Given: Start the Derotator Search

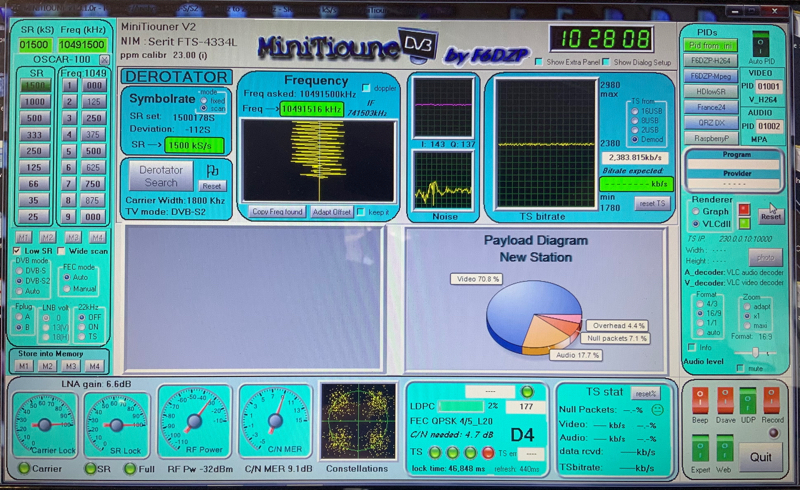Looking at the screenshot, I should [161, 176].
